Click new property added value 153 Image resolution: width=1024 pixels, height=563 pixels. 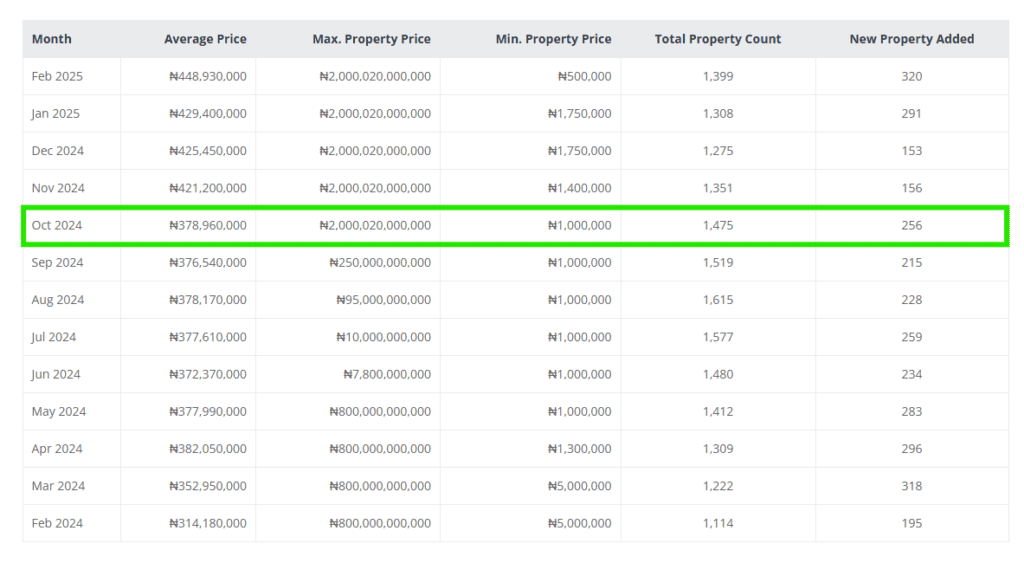tap(912, 151)
